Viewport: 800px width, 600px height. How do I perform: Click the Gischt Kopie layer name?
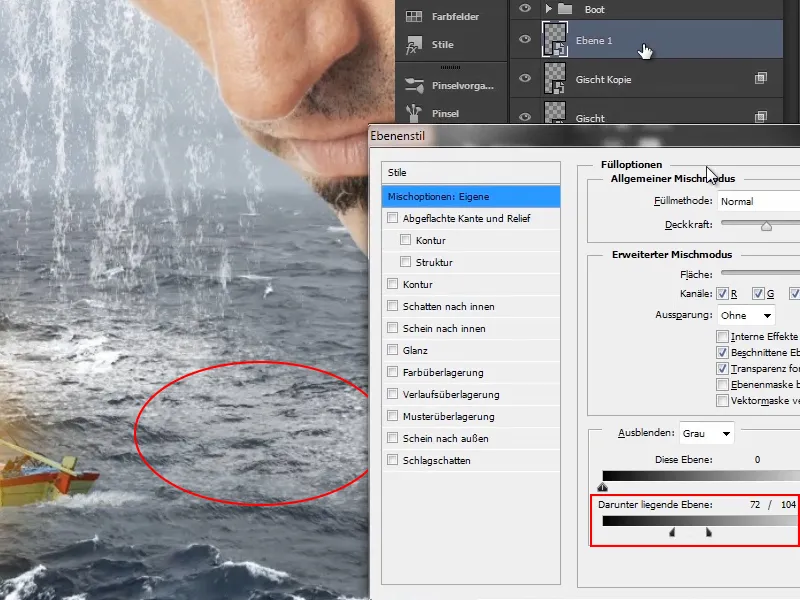pyautogui.click(x=603, y=80)
